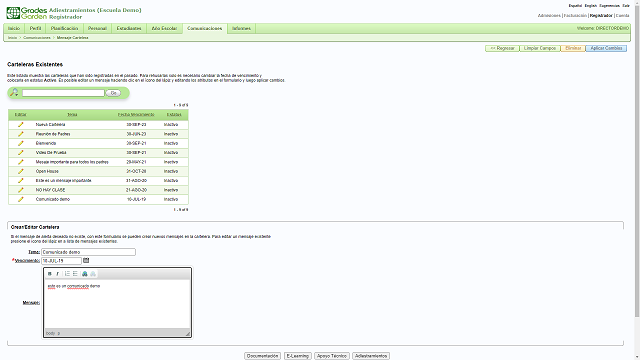Toggle bold in the message editor
The height and width of the screenshot is (360, 640).
coord(50,274)
